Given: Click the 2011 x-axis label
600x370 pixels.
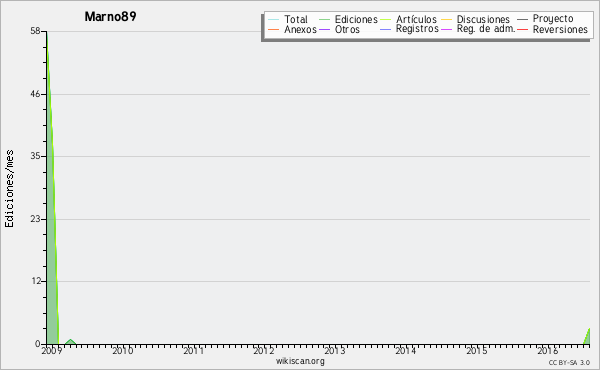Looking at the screenshot, I should point(193,350).
